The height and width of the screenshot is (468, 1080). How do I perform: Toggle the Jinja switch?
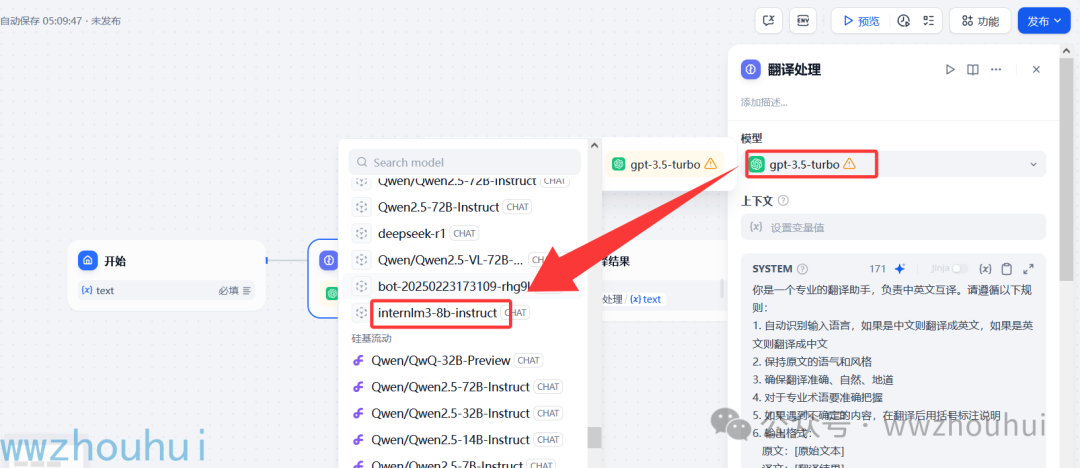coord(959,269)
